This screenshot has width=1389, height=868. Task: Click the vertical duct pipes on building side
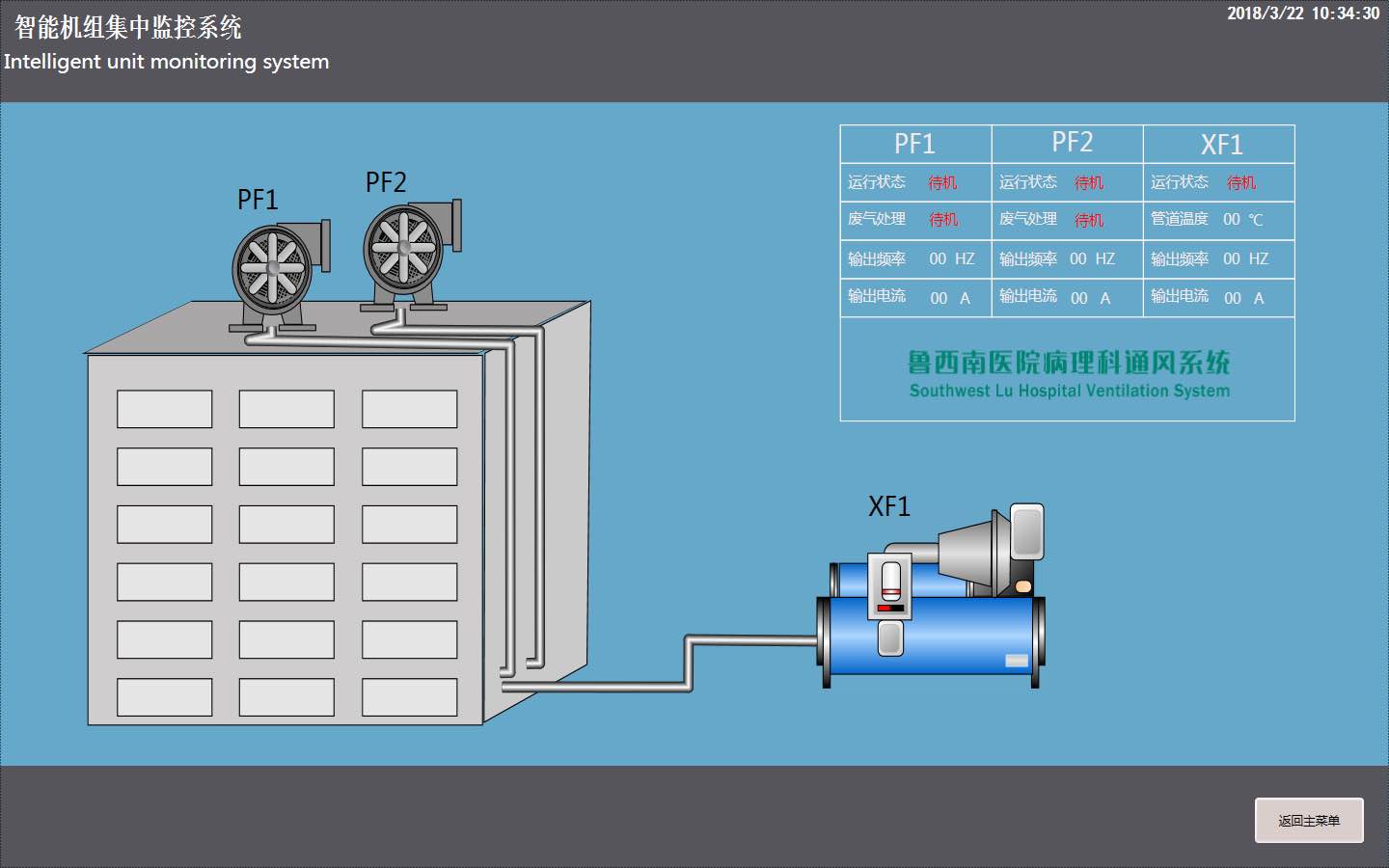(x=521, y=502)
